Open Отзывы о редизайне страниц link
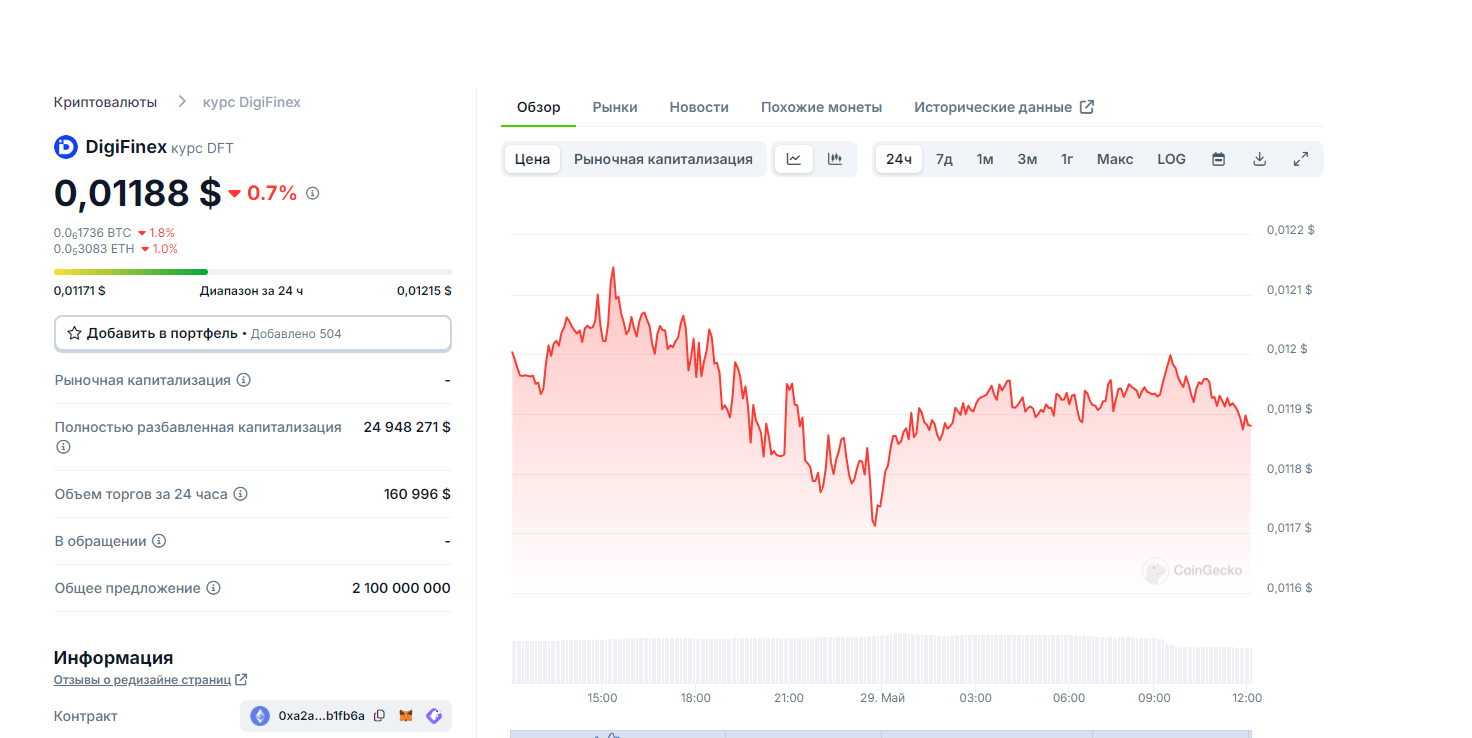The width and height of the screenshot is (1472, 738). 150,680
